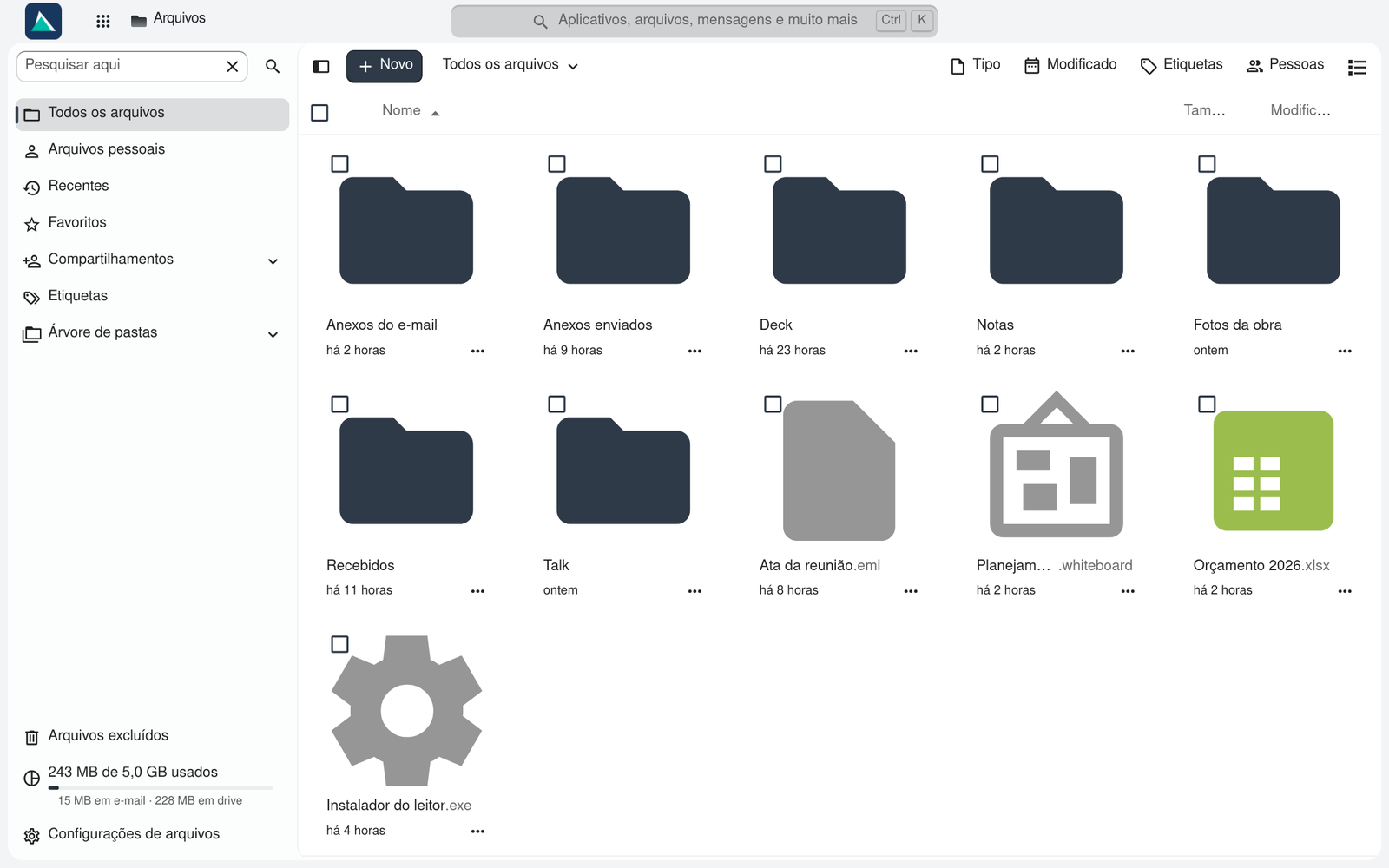Open options menu for Instalador do leitor.exe
This screenshot has width=1389, height=868.
tap(477, 832)
